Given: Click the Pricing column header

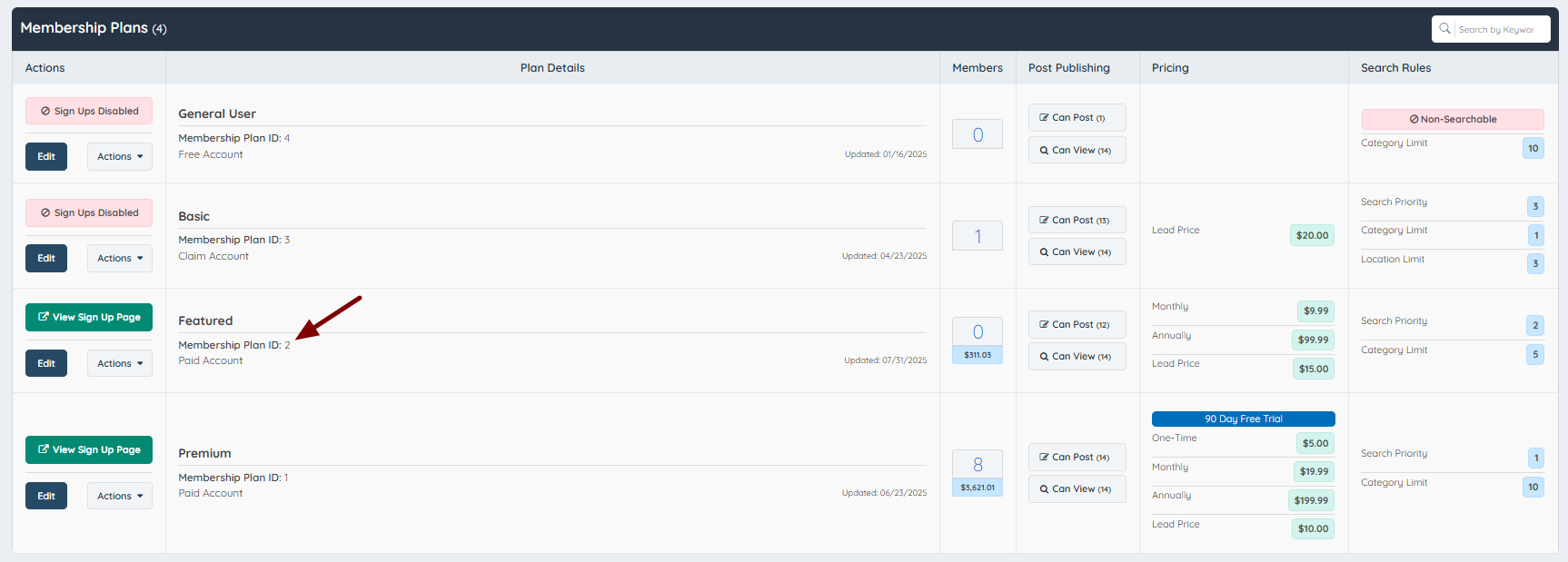Looking at the screenshot, I should click(x=1170, y=68).
